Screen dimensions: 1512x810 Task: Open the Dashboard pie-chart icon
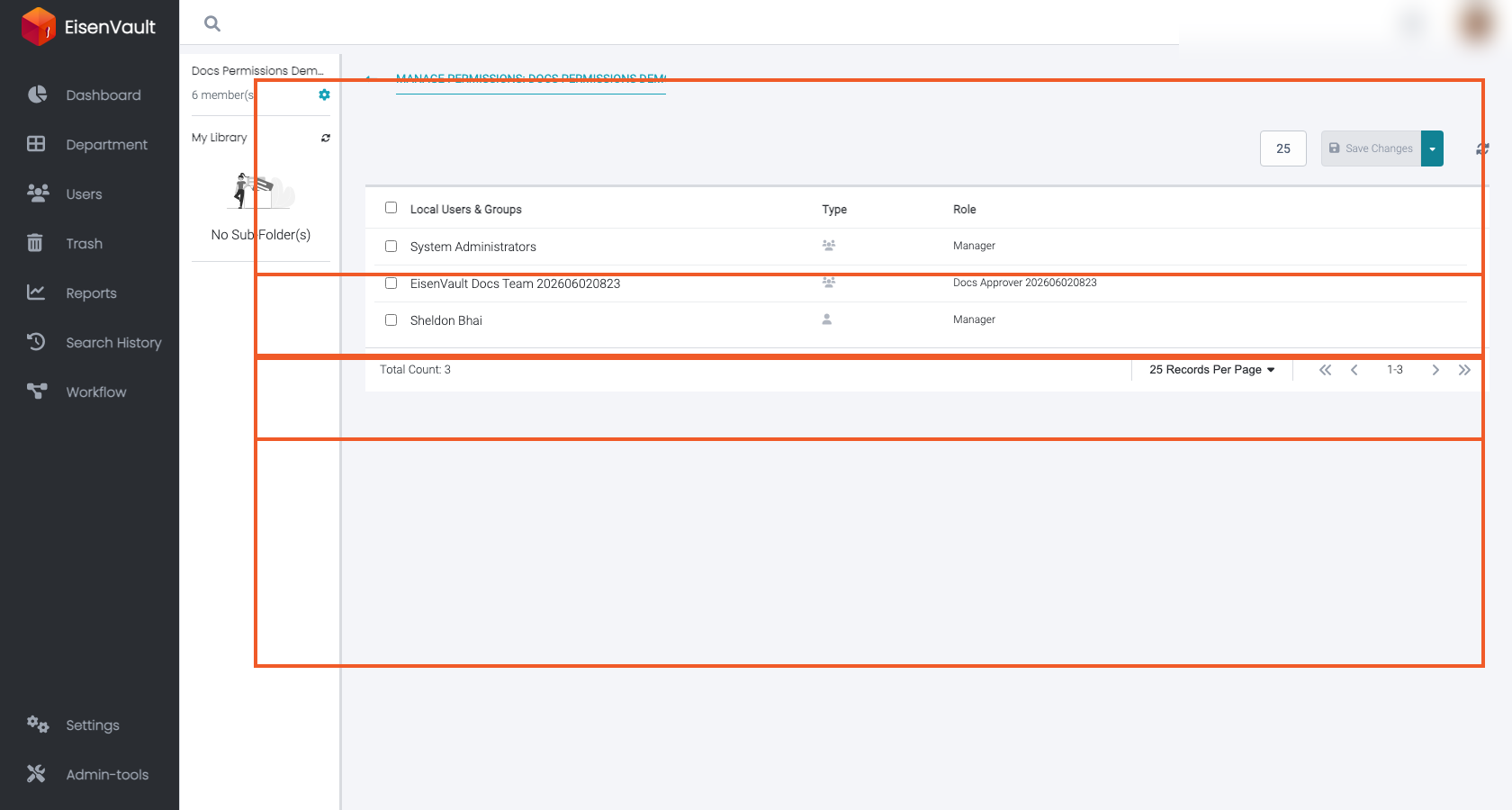coord(37,94)
